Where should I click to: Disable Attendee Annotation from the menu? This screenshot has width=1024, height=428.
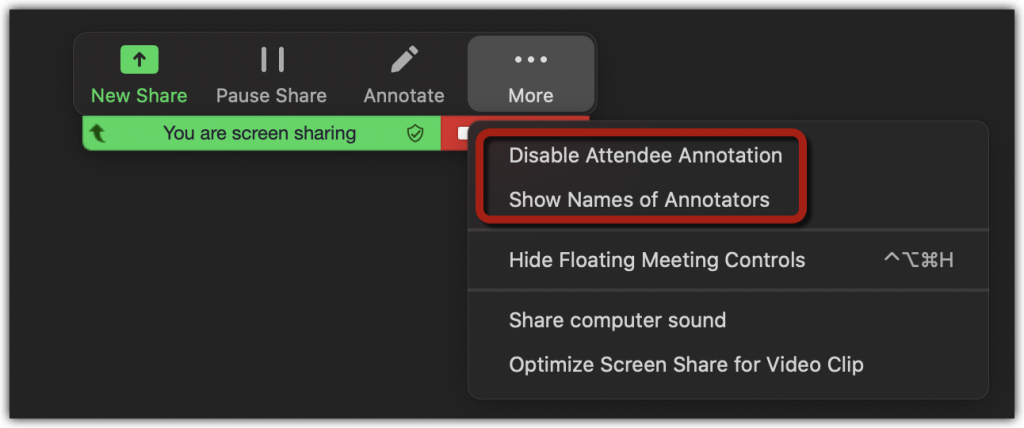[x=645, y=156]
